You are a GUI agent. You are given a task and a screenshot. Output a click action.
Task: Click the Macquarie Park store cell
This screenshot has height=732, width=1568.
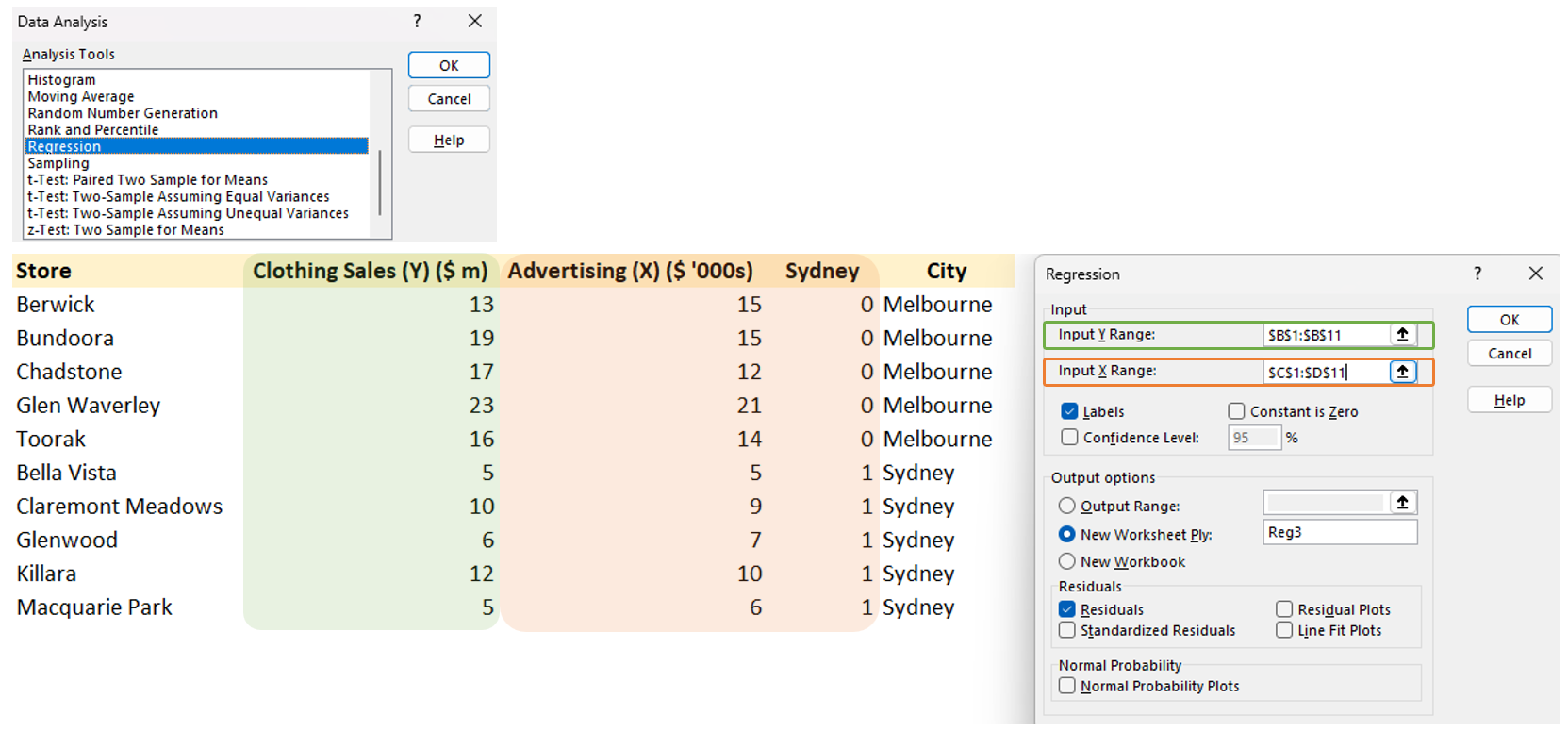click(94, 607)
